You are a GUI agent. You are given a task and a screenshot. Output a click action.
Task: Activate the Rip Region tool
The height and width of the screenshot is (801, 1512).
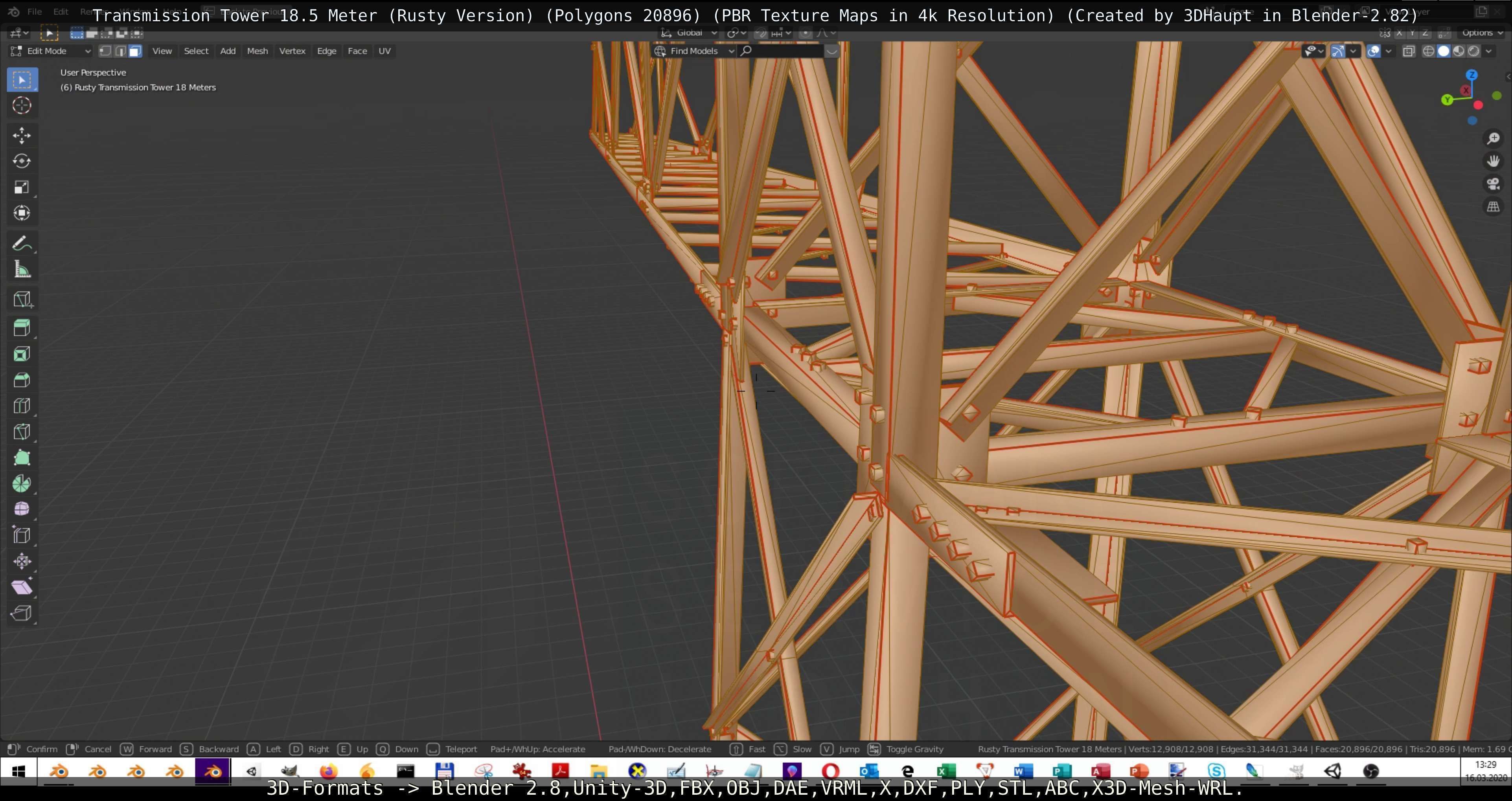click(22, 613)
